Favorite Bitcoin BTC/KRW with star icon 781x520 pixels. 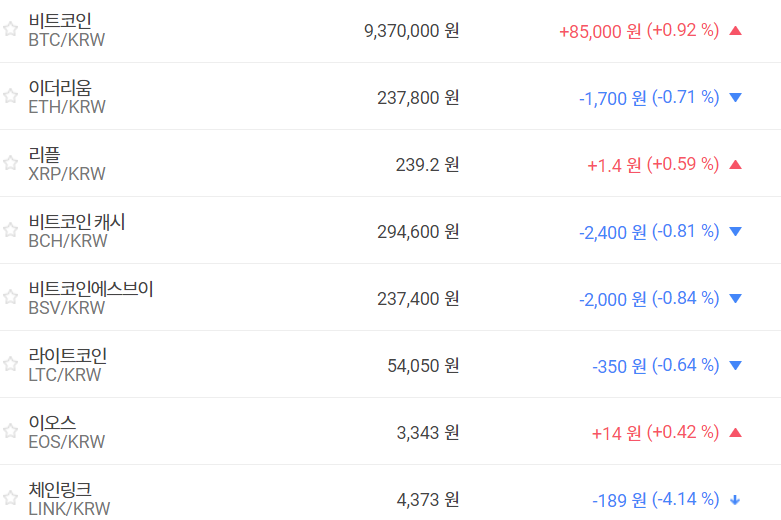(10, 29)
